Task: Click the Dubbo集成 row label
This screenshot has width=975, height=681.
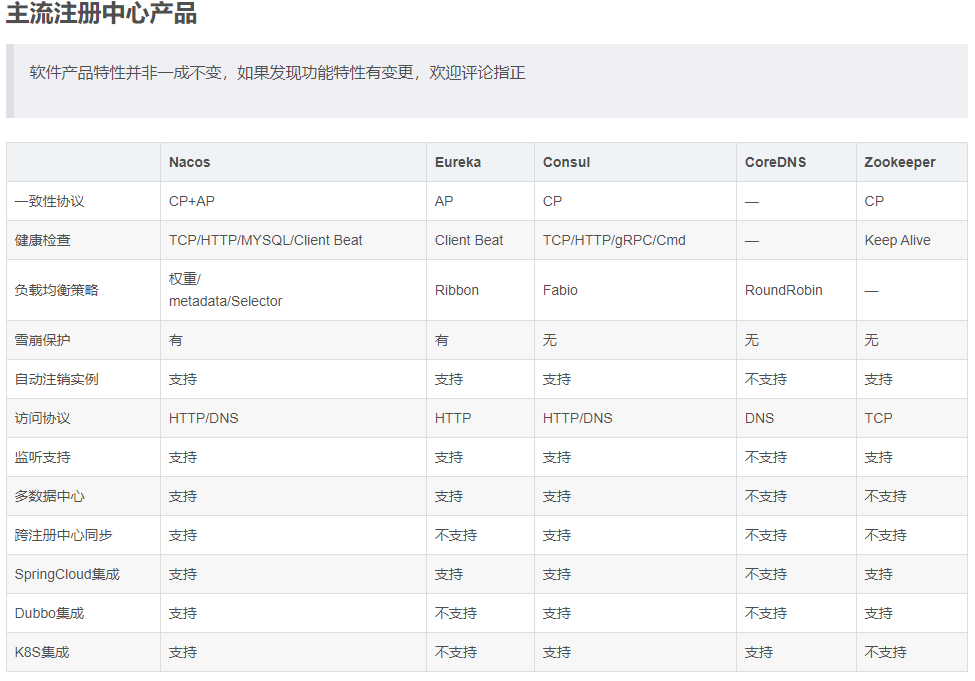Action: (49, 614)
